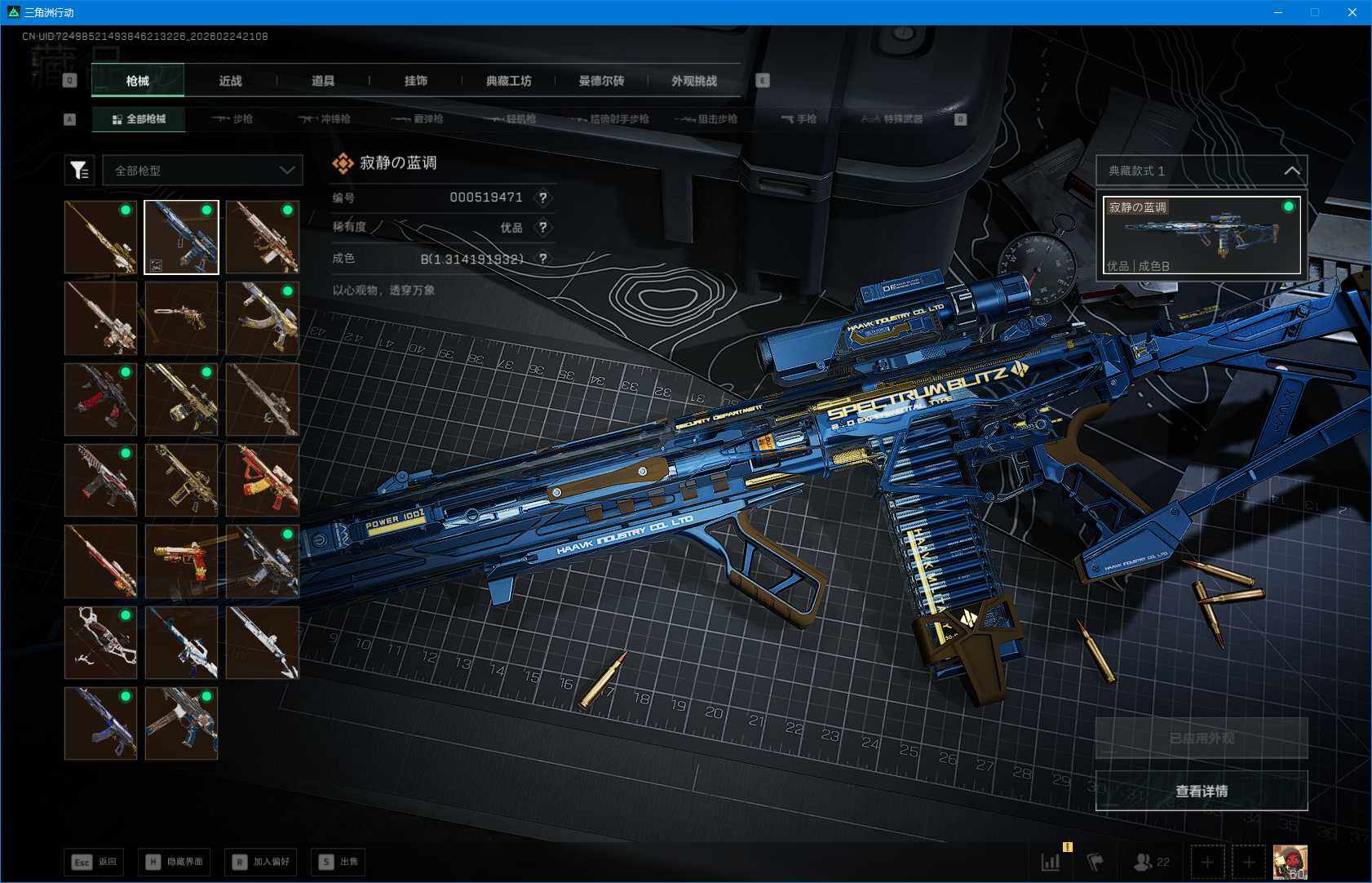This screenshot has width=1372, height=883.
Task: Click the D key next-category hint
Action: click(x=961, y=119)
